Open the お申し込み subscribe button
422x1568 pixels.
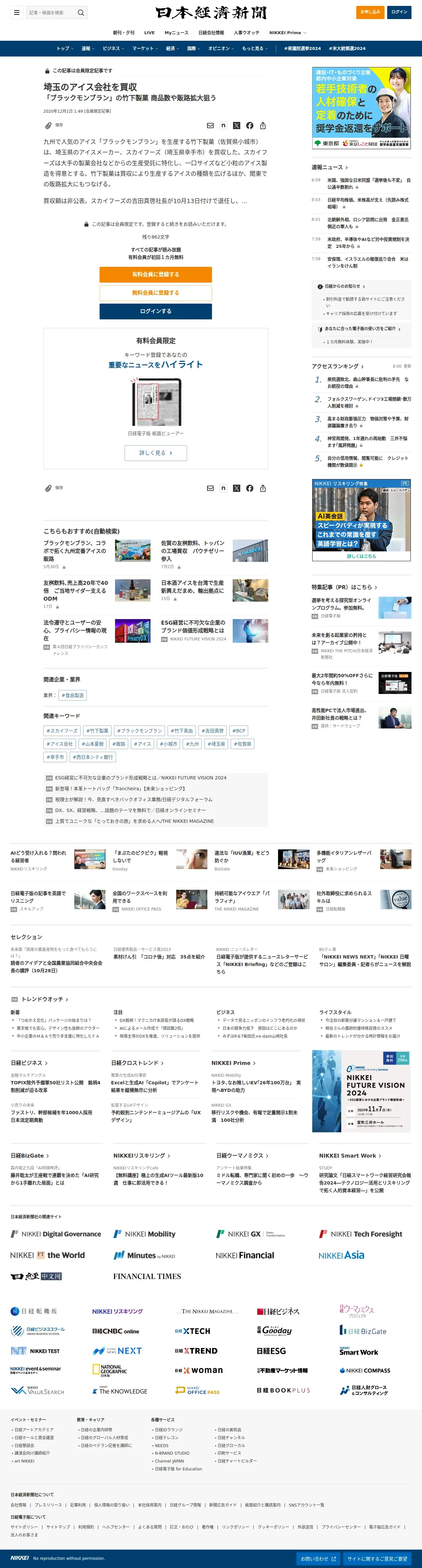[370, 12]
